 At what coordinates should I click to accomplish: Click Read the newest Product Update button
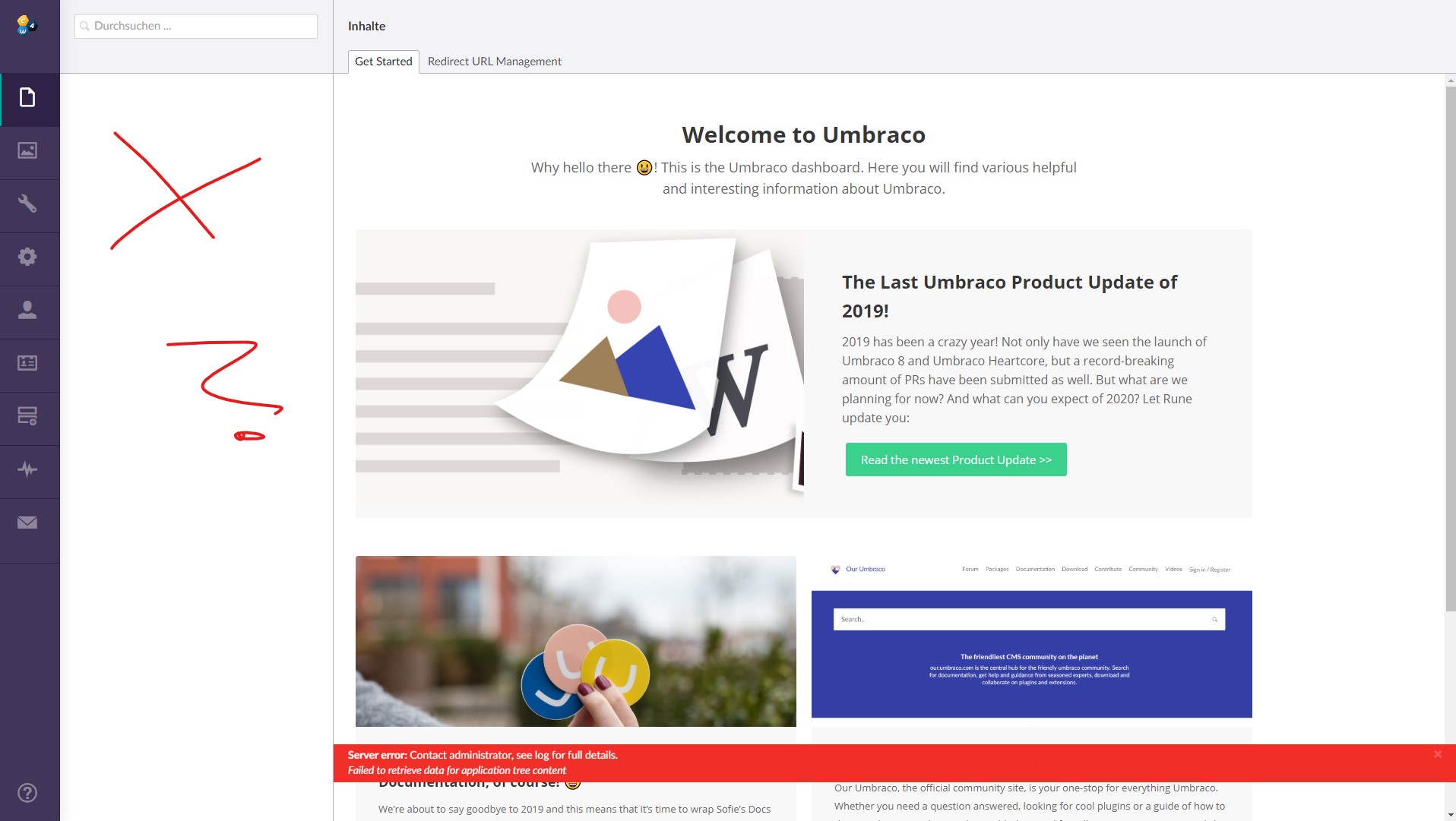click(956, 459)
